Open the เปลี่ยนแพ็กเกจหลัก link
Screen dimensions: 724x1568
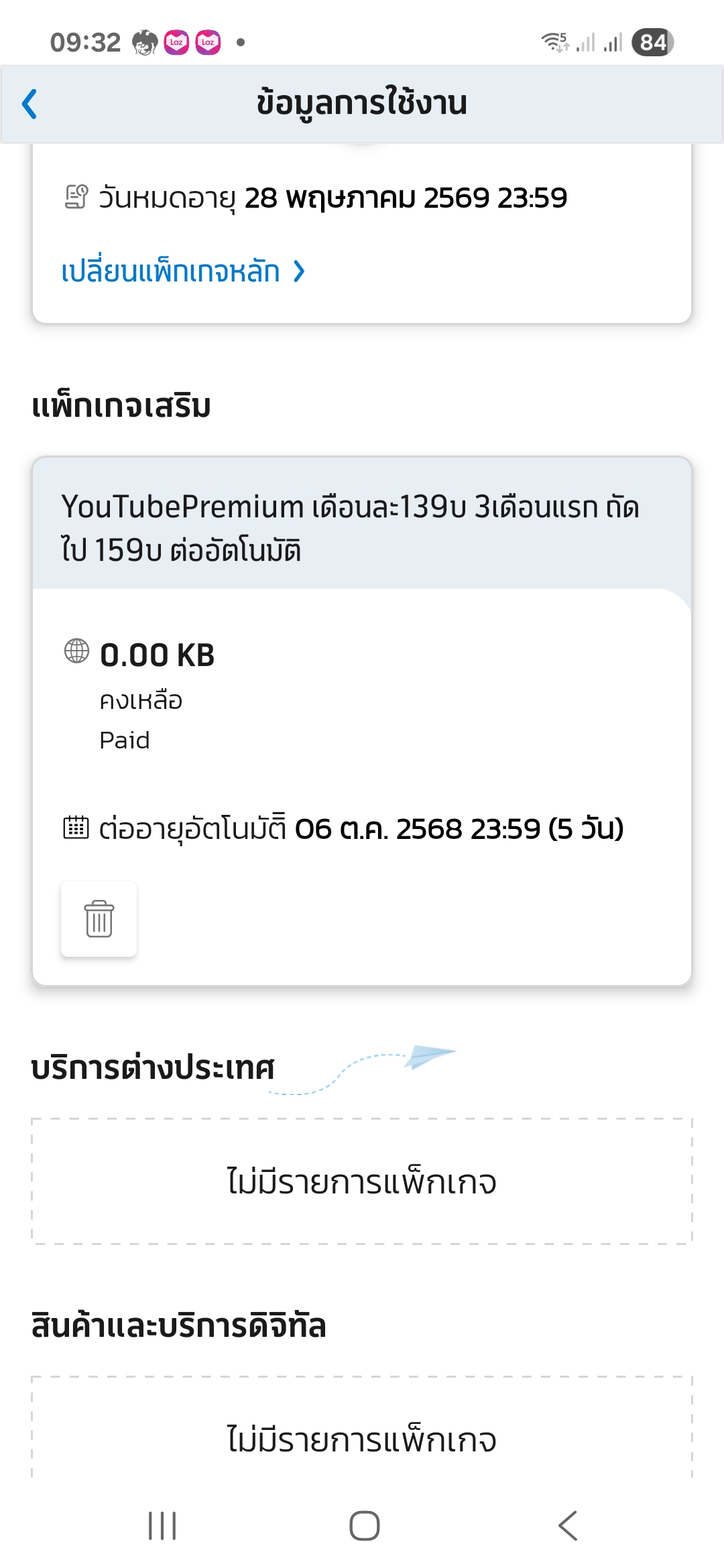click(170, 271)
